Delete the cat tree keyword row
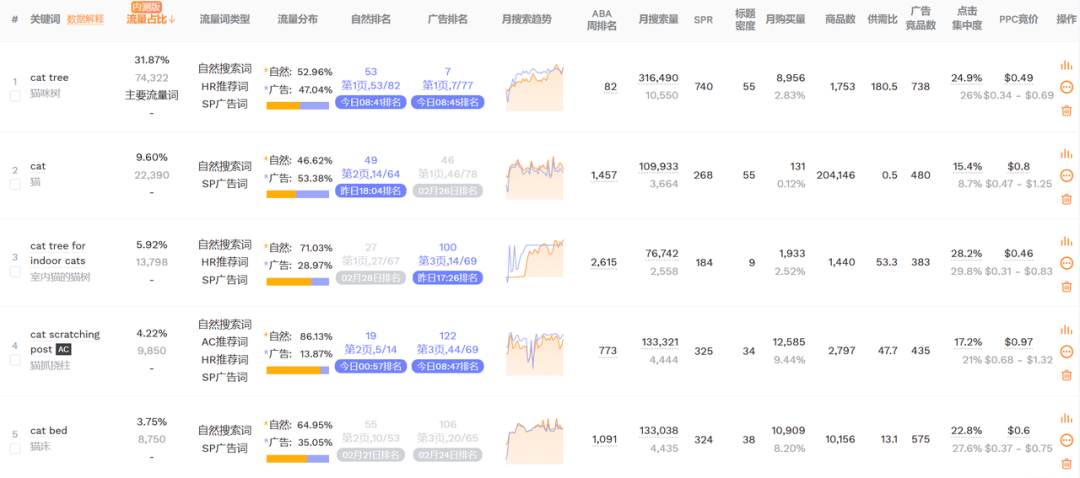 coord(1066,110)
